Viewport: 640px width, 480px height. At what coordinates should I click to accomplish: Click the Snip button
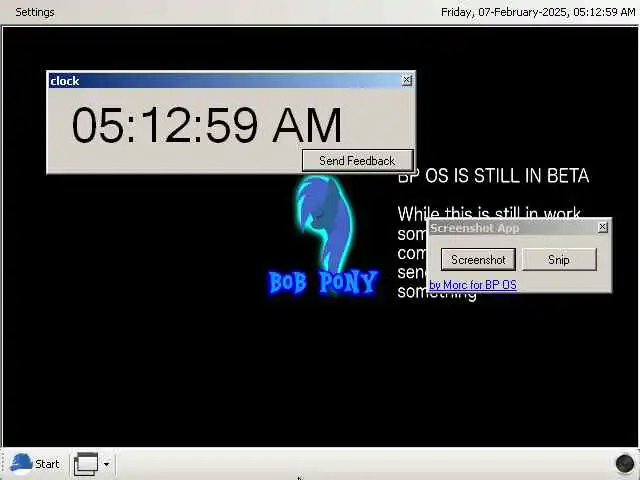pyautogui.click(x=559, y=260)
